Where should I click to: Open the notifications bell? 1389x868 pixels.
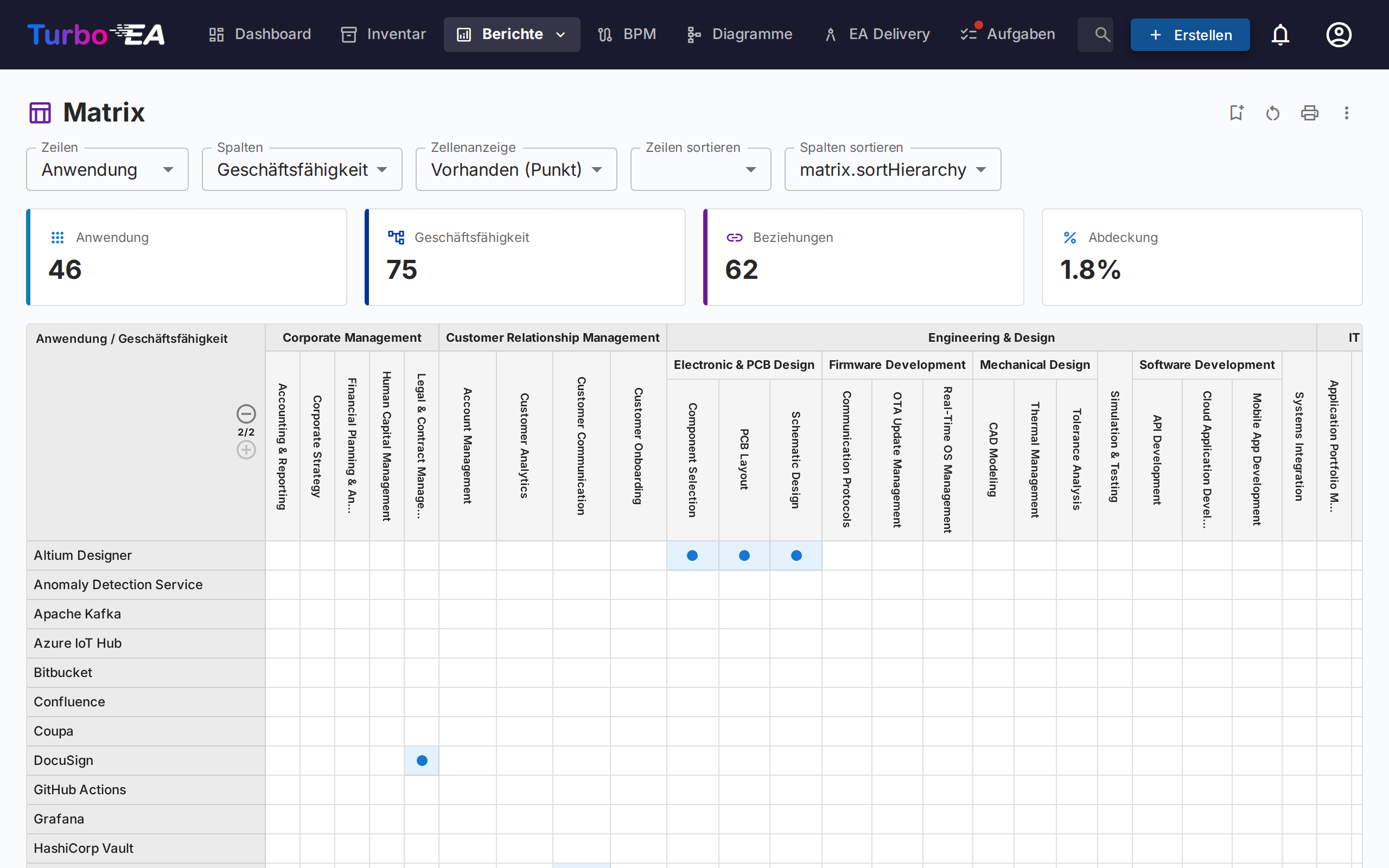click(1280, 34)
